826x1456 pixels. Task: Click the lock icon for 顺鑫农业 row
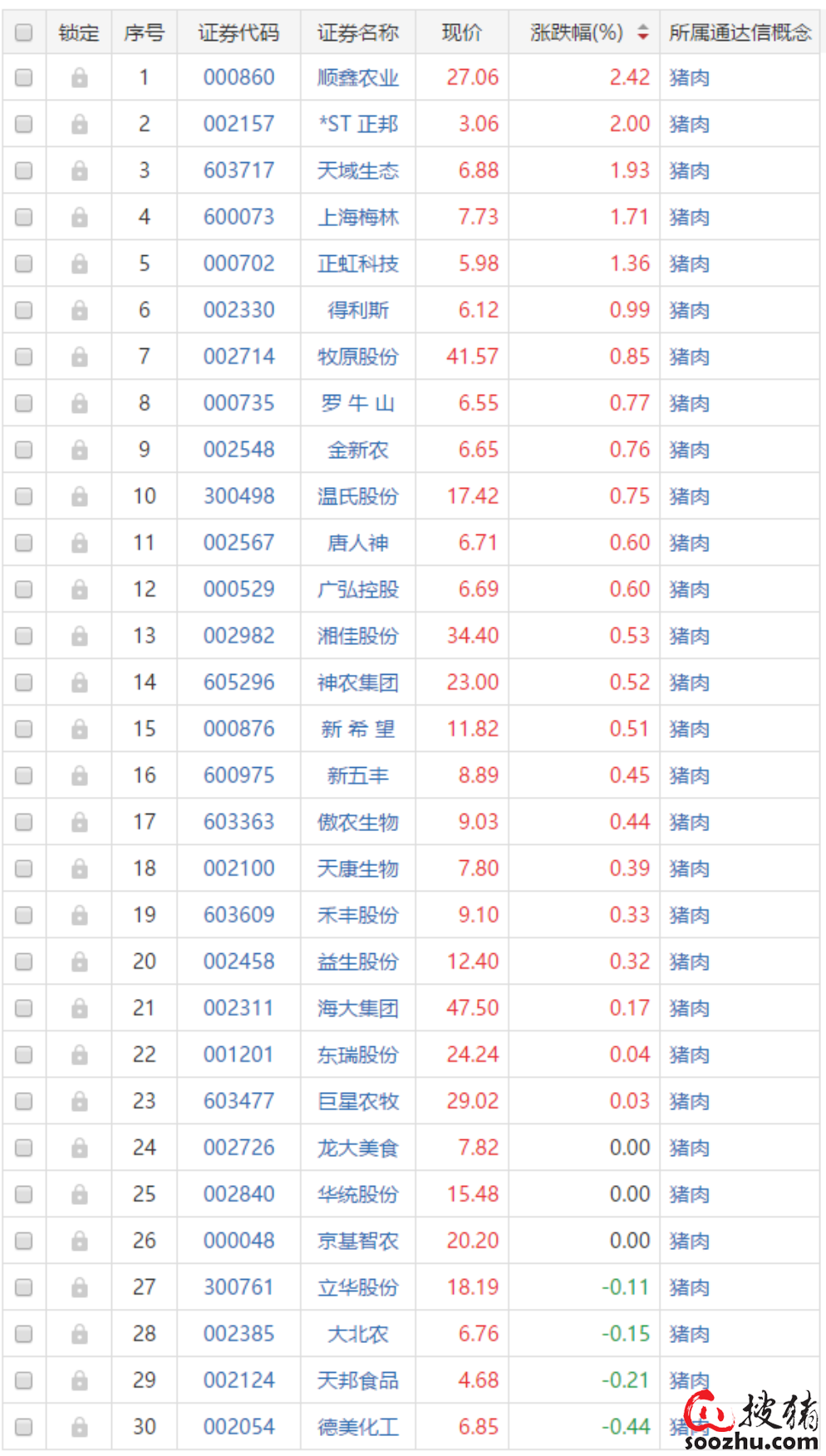click(x=79, y=78)
